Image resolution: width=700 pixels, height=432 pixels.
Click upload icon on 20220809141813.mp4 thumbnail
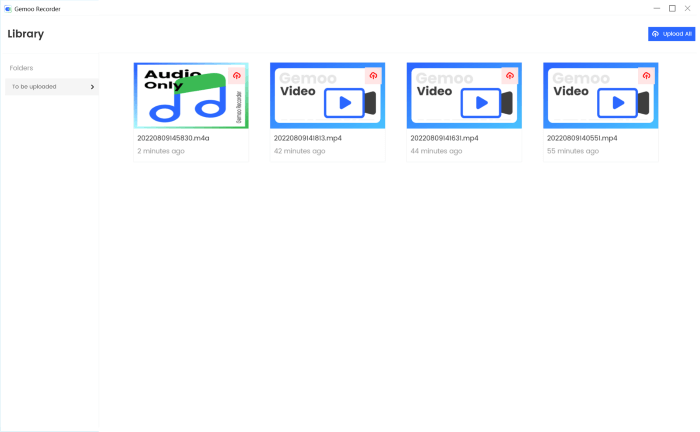click(x=373, y=75)
